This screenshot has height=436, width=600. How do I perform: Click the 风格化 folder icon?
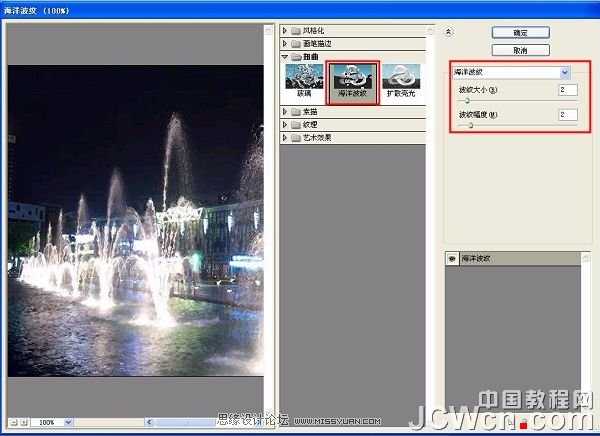296,31
